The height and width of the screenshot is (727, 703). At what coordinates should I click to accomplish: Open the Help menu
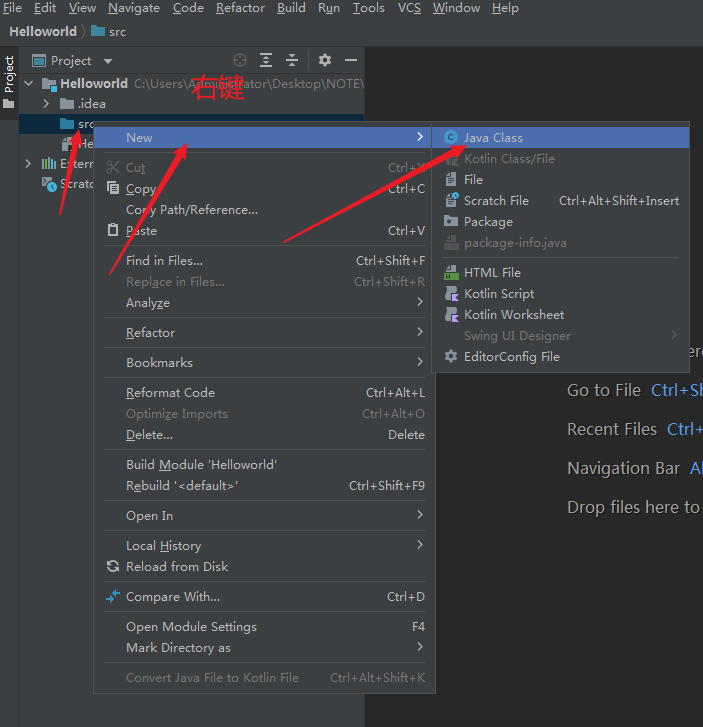(x=505, y=8)
